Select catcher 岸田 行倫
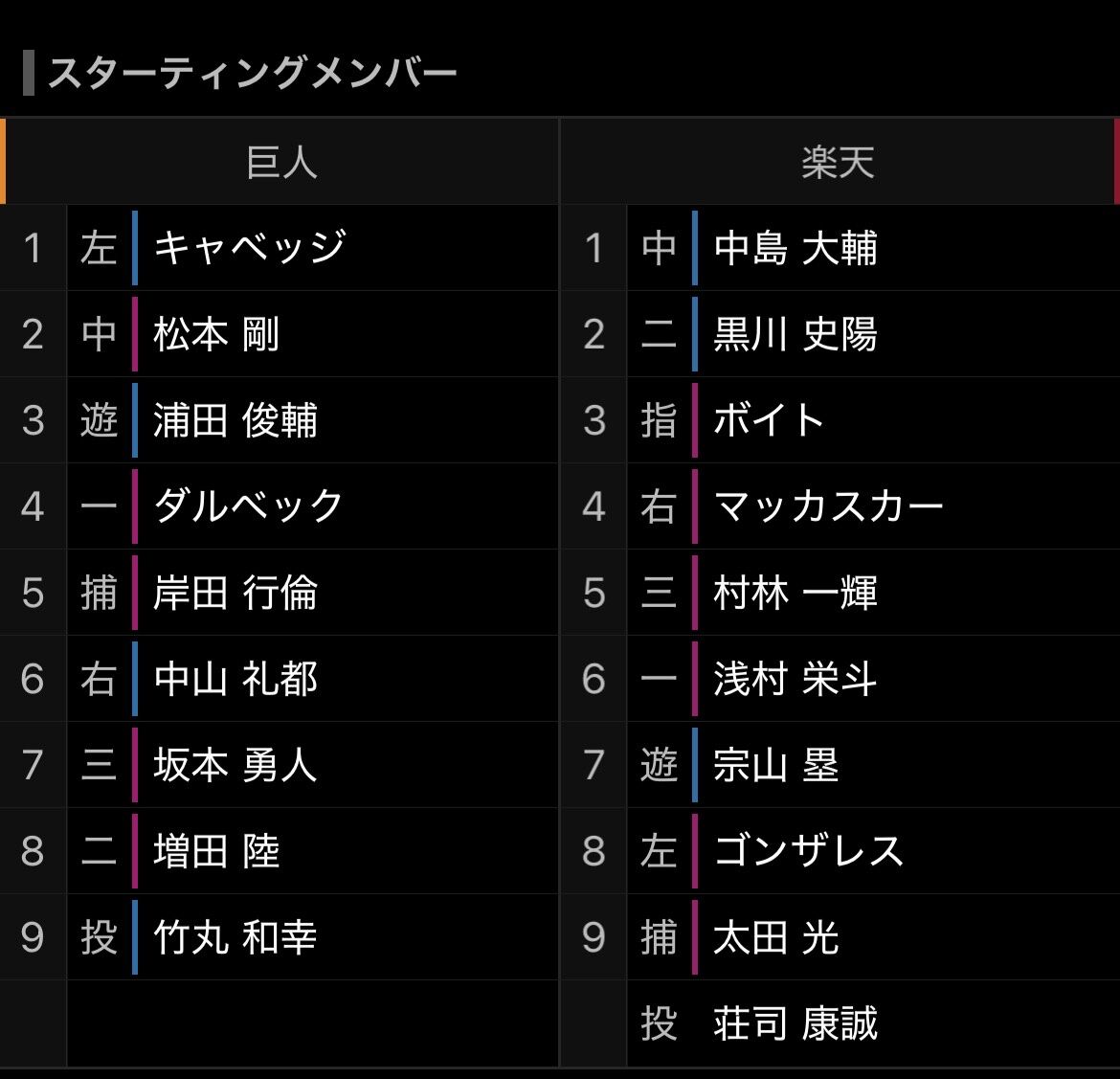This screenshot has height=1079, width=1120. click(235, 593)
